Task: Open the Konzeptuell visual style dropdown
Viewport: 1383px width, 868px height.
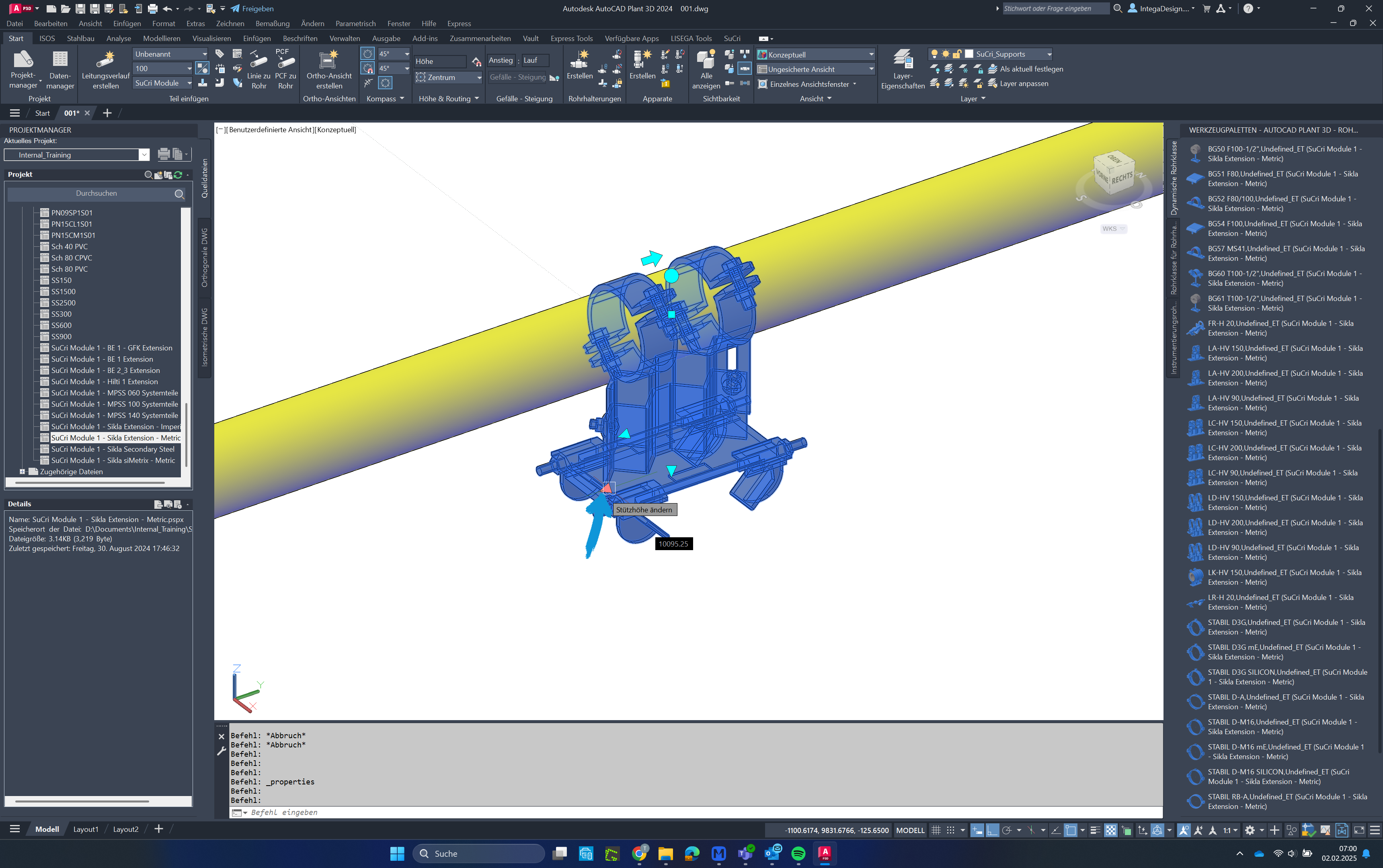Action: (x=816, y=55)
